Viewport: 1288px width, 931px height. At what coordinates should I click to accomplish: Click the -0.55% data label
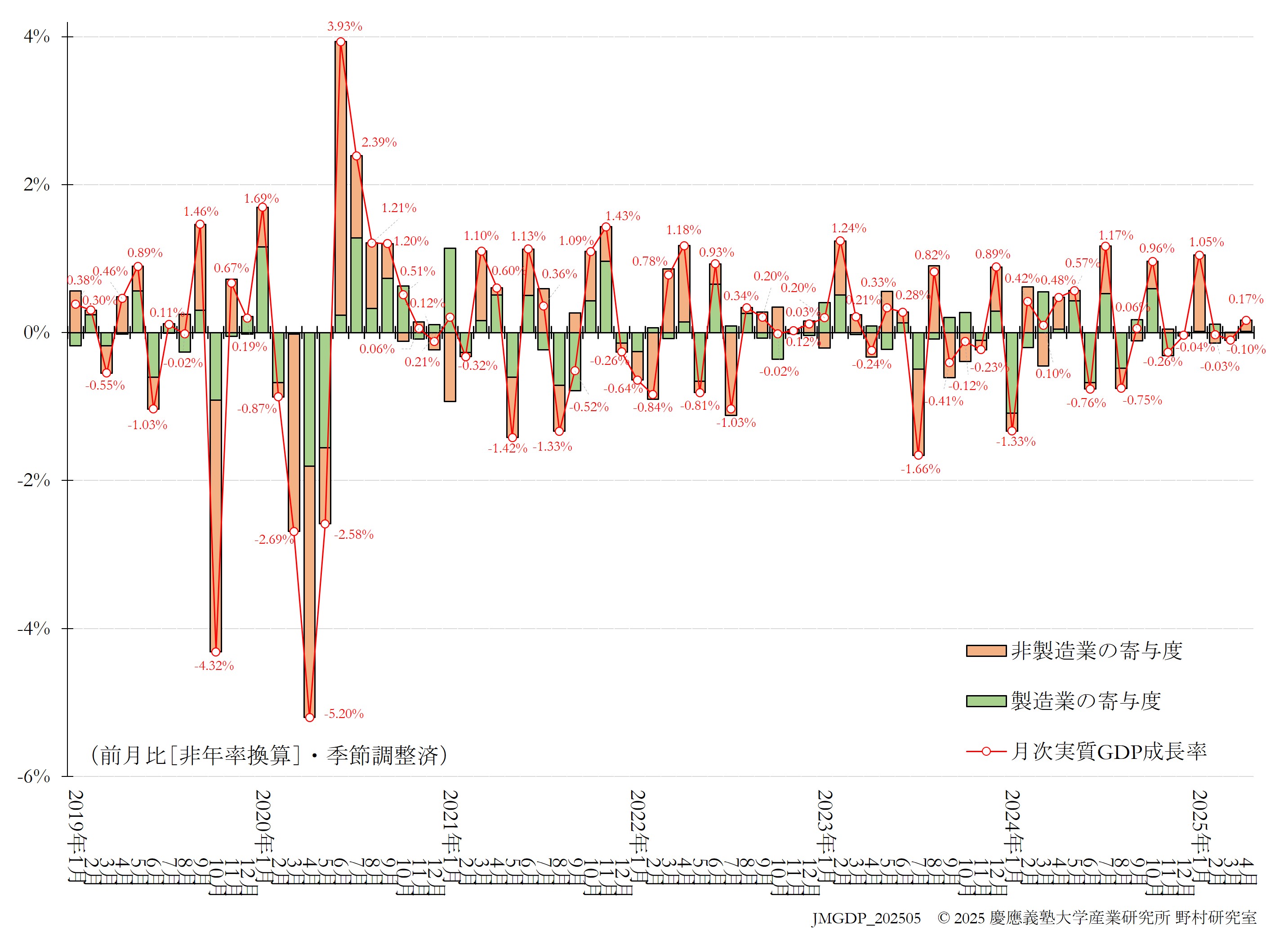pos(105,386)
